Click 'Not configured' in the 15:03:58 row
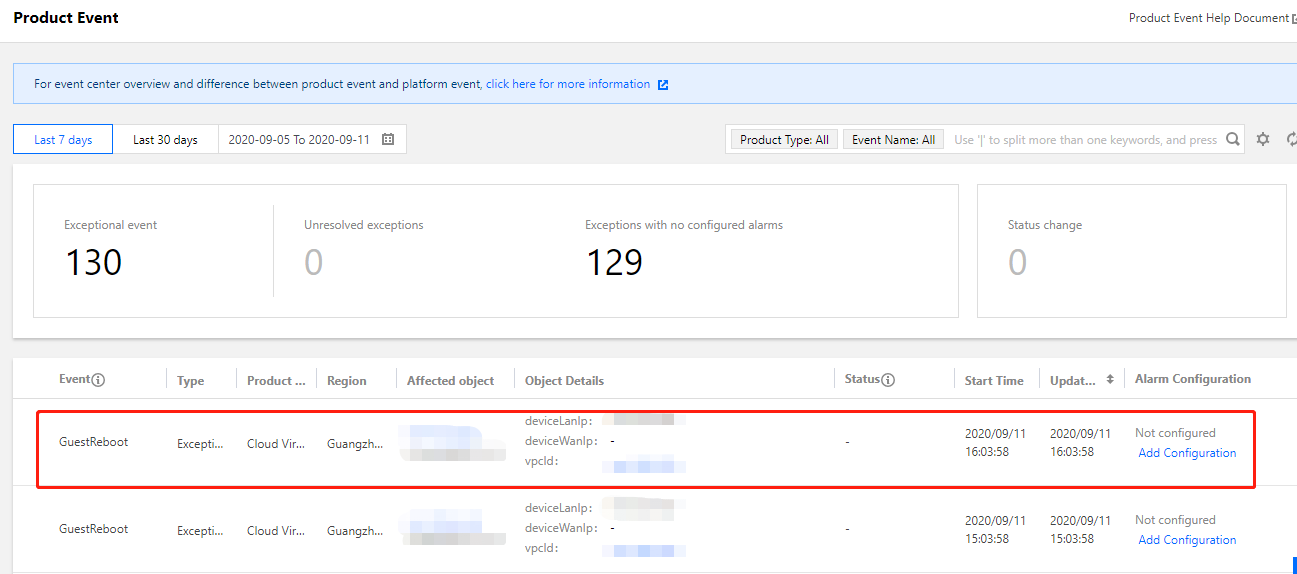 [1175, 520]
